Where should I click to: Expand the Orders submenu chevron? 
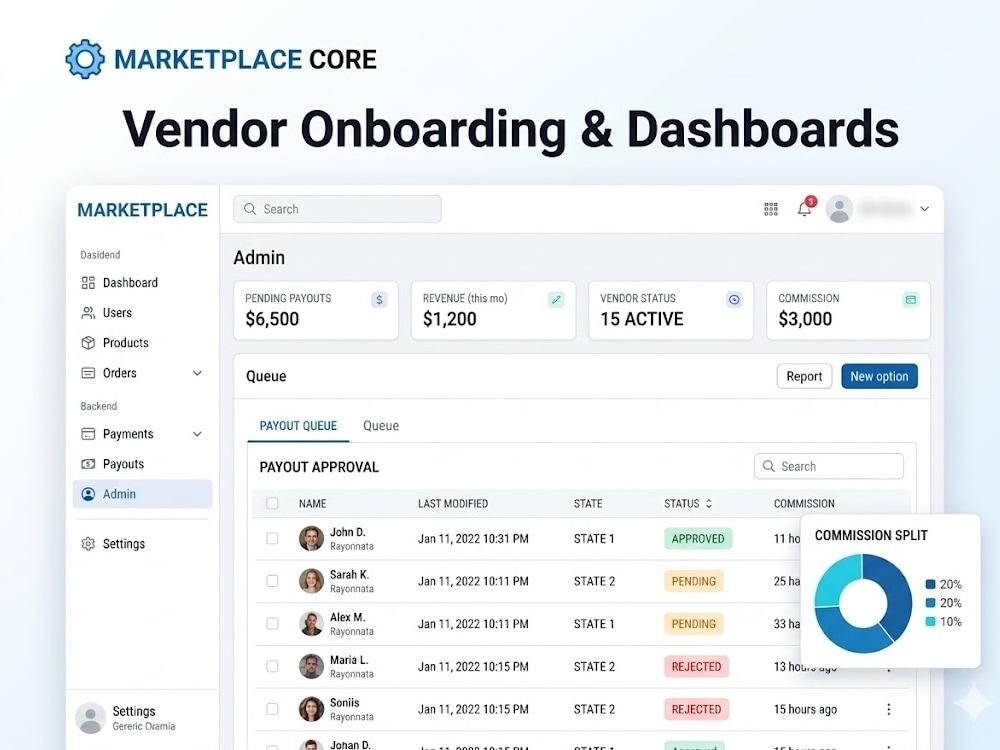click(x=198, y=373)
